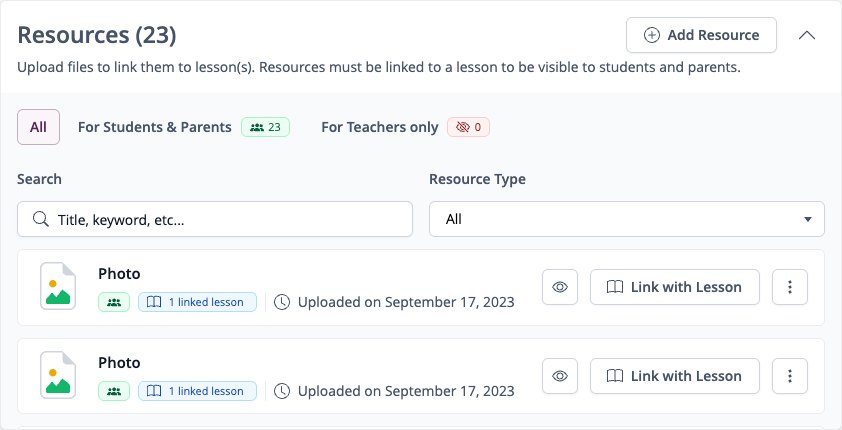Open three-dot menu for second Photo resource
842x430 pixels.
pyautogui.click(x=790, y=376)
